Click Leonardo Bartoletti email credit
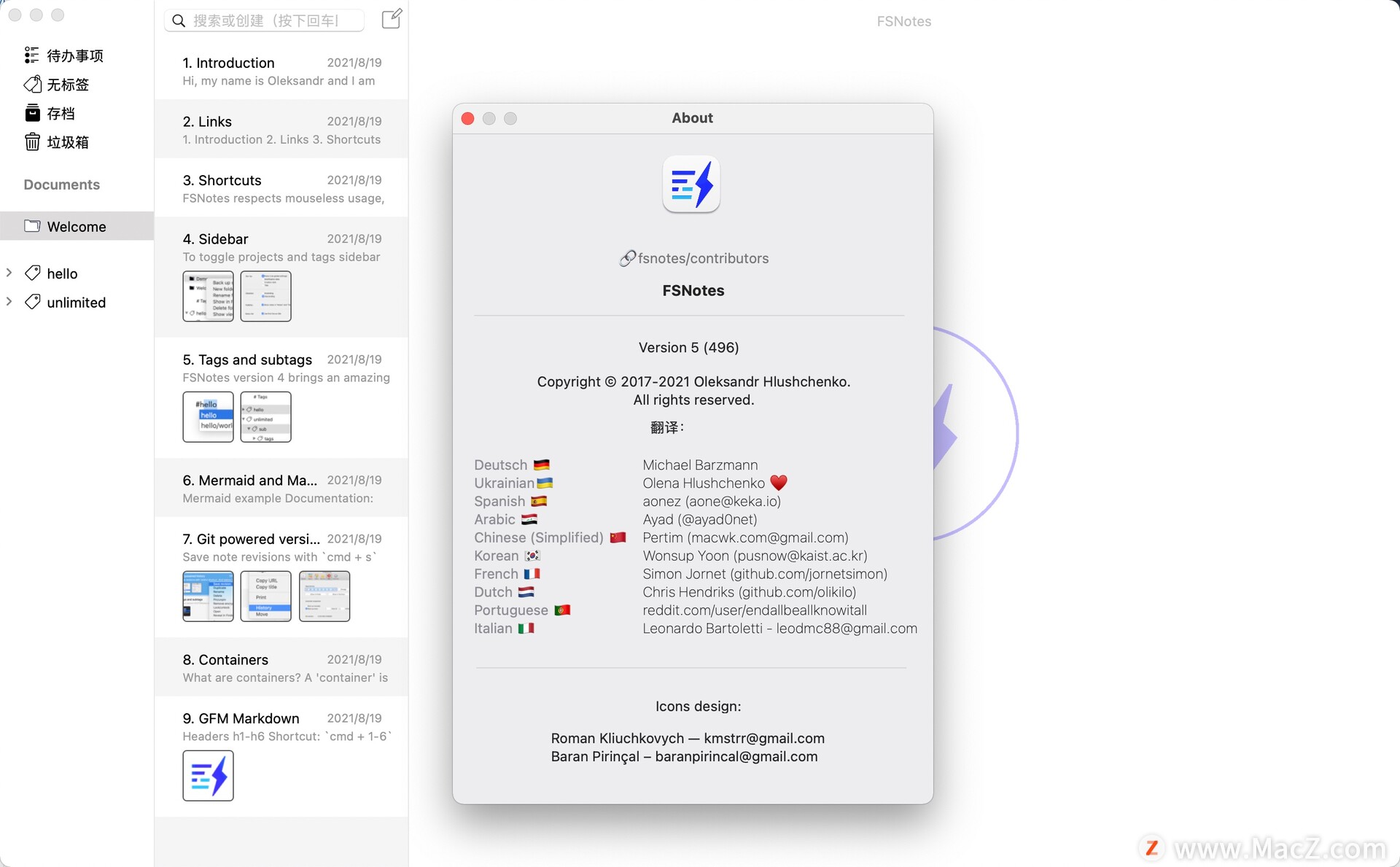Screen dimensions: 1400x867 [x=779, y=628]
